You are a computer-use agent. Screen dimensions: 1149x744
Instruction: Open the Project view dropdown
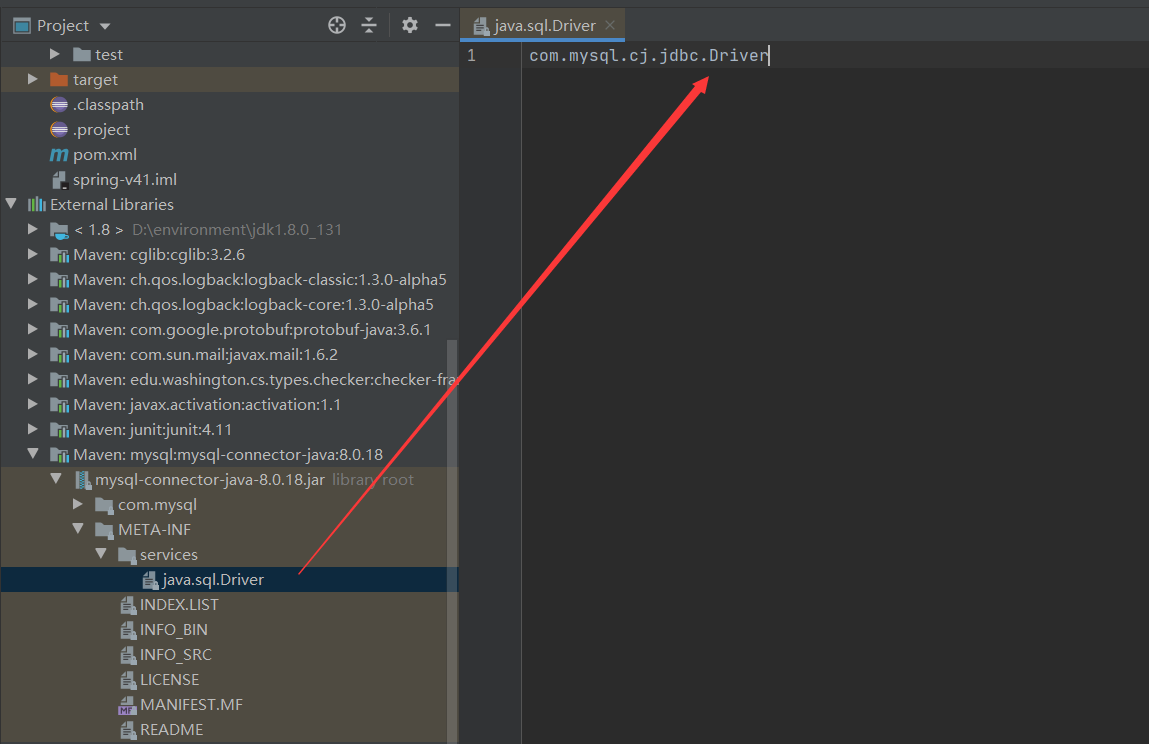pyautogui.click(x=105, y=26)
